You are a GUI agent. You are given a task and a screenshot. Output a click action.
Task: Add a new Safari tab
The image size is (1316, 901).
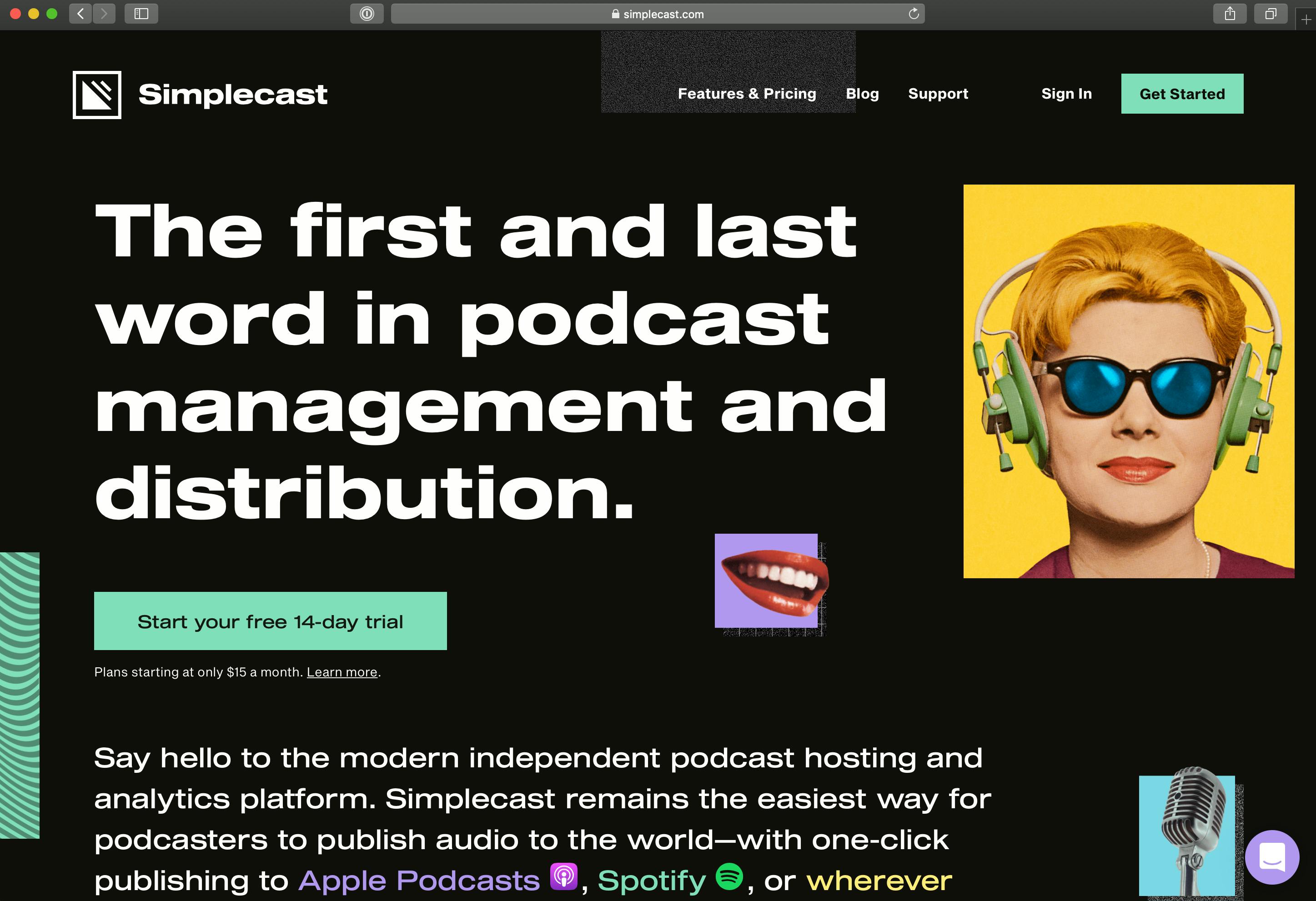[x=1306, y=20]
